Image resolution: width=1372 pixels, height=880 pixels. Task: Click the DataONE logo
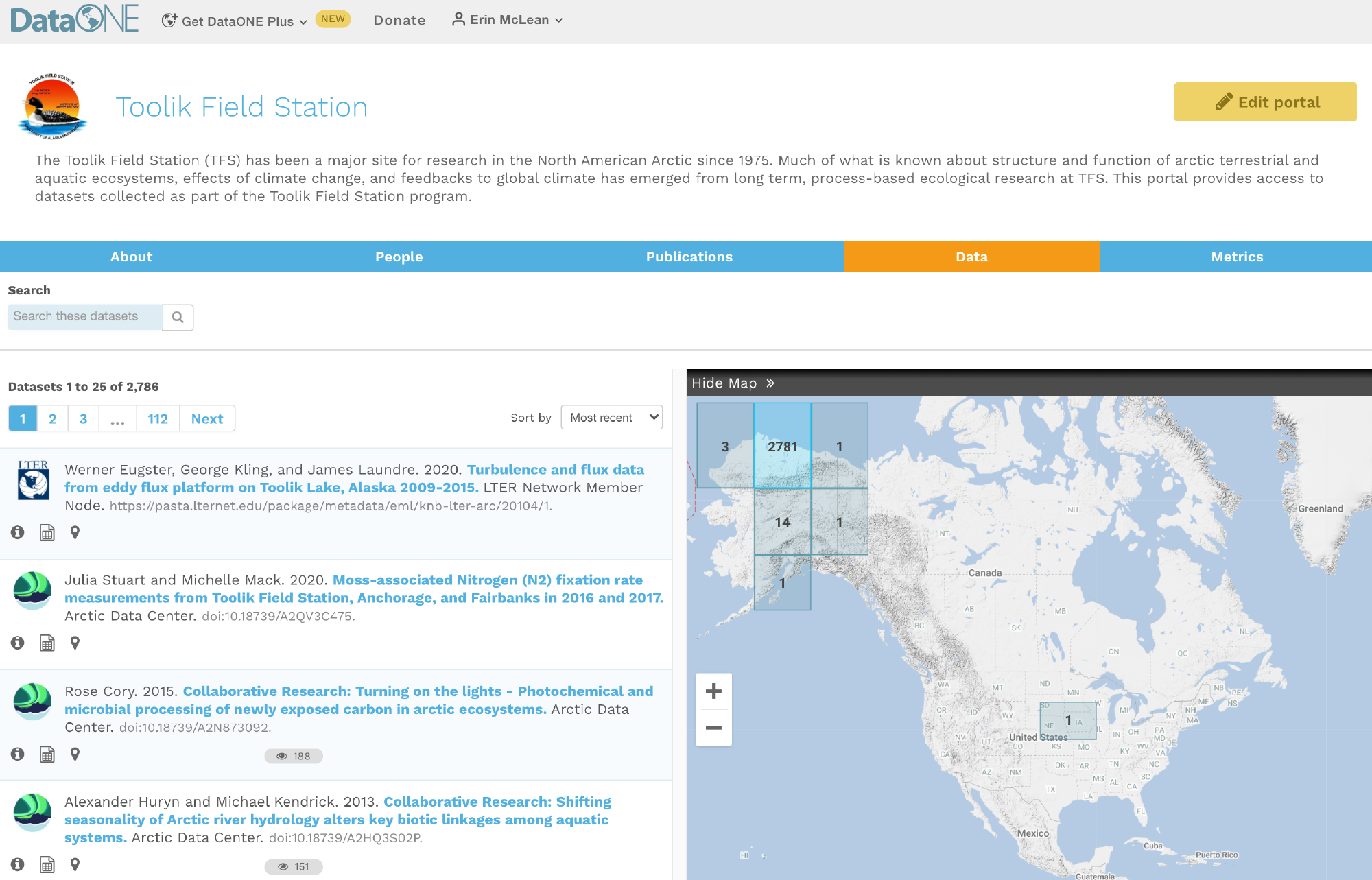point(74,19)
